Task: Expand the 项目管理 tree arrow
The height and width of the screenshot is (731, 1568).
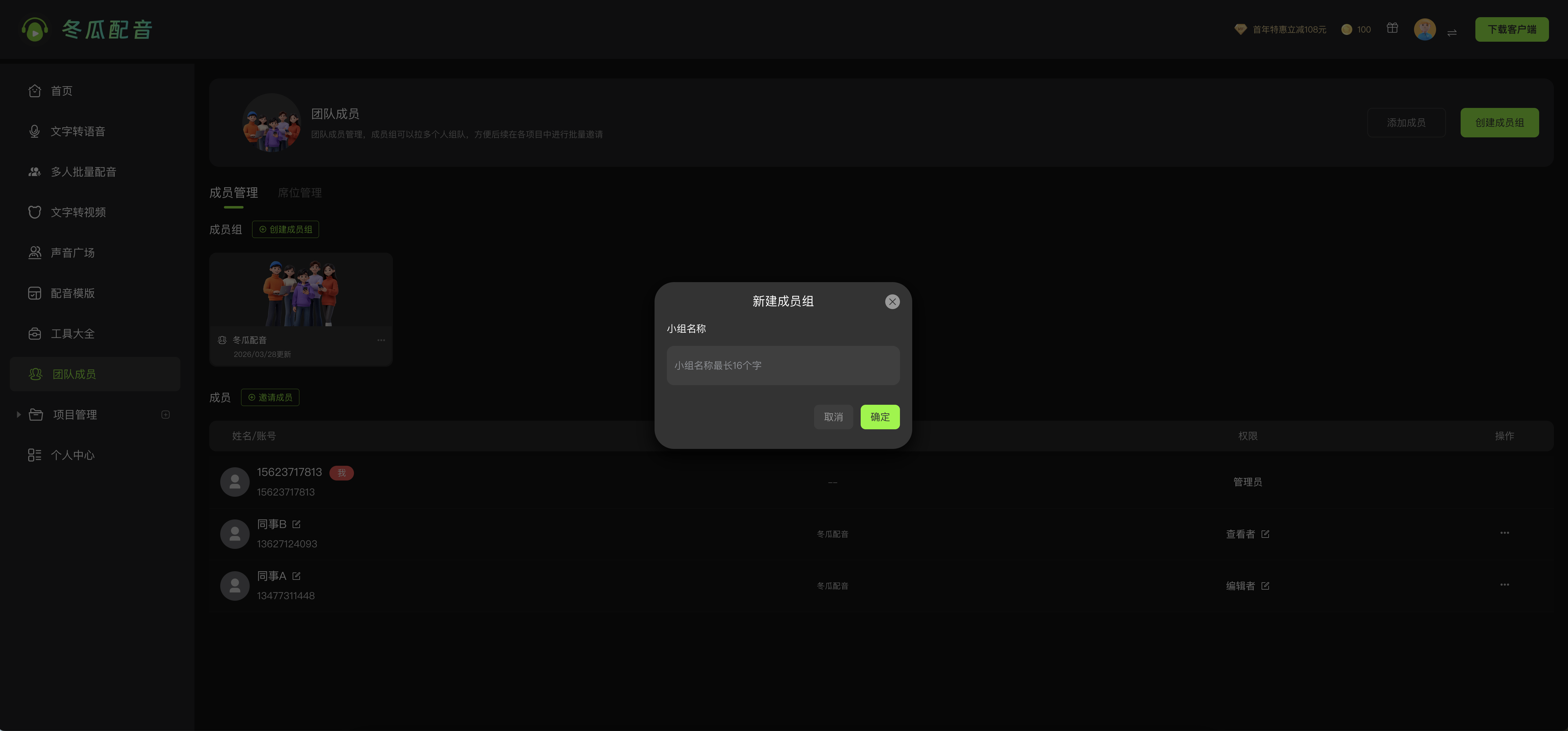Action: pyautogui.click(x=19, y=415)
